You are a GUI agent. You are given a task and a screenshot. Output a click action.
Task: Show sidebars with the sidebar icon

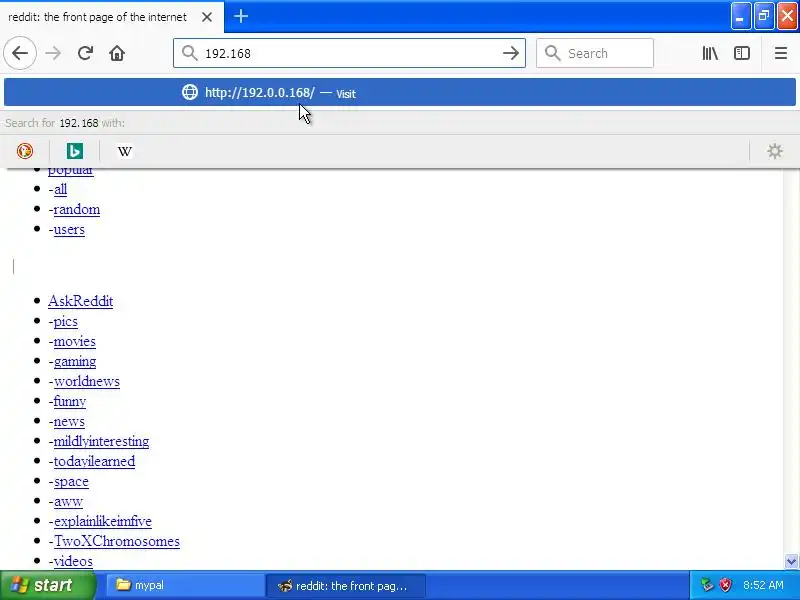tap(742, 53)
